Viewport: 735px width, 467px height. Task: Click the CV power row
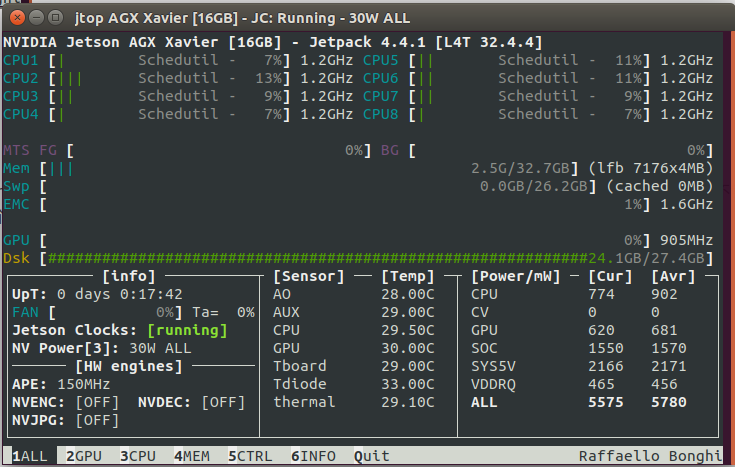tap(566, 312)
